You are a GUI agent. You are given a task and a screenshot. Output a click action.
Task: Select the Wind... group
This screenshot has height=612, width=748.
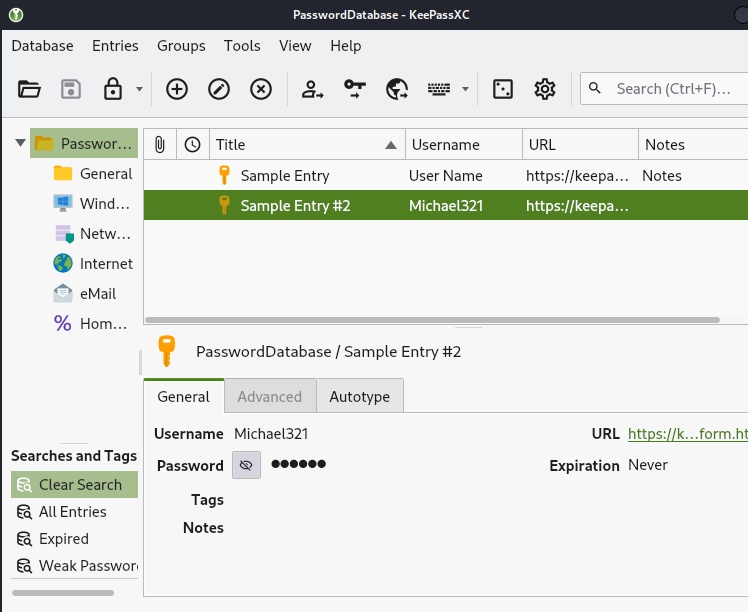tap(93, 204)
